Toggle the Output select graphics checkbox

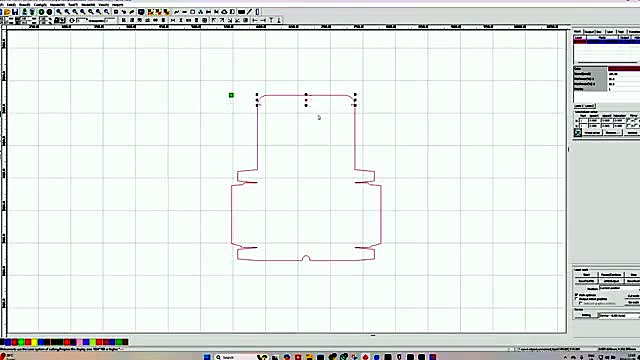576,299
